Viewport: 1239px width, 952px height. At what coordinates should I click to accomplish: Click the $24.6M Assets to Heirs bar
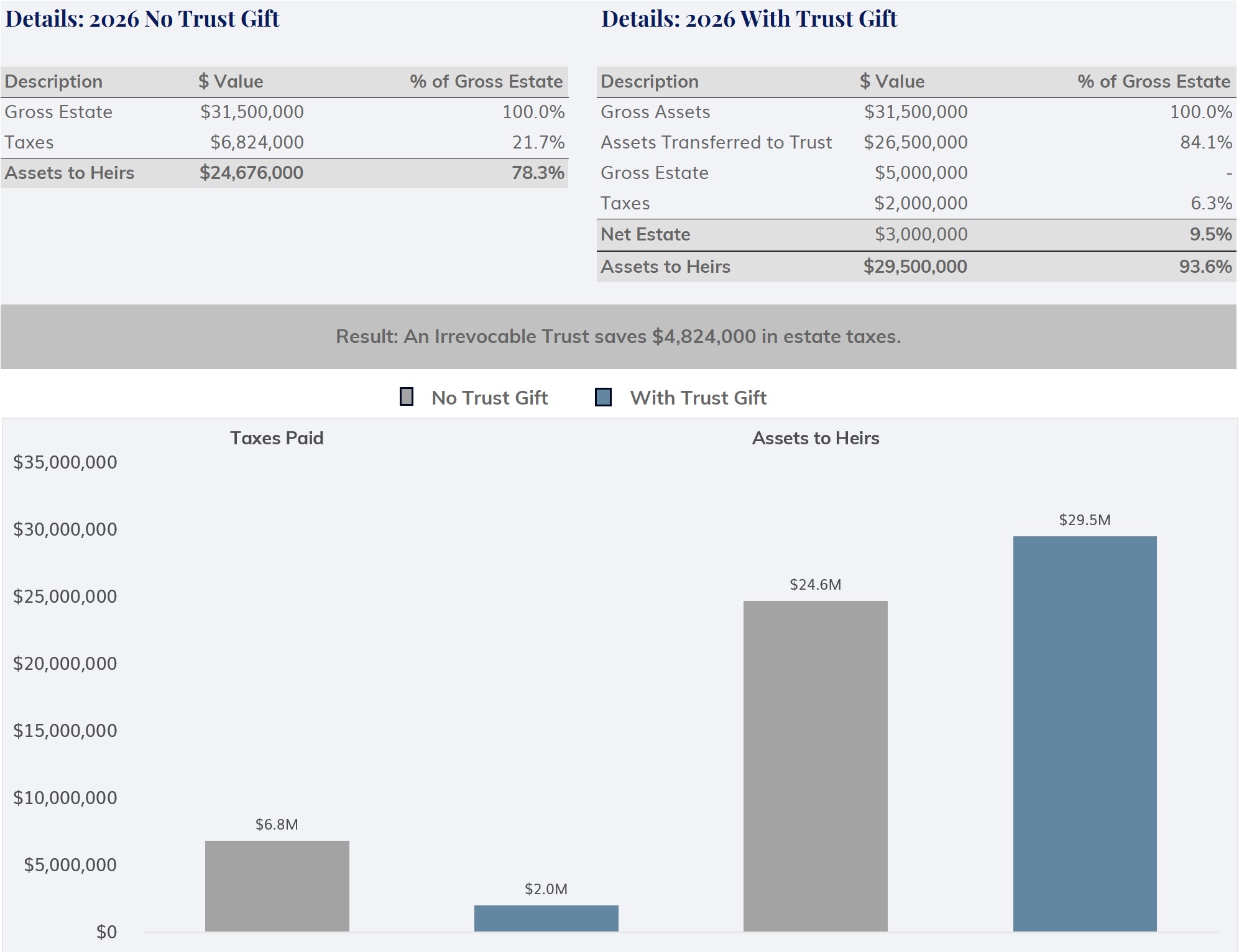(816, 766)
